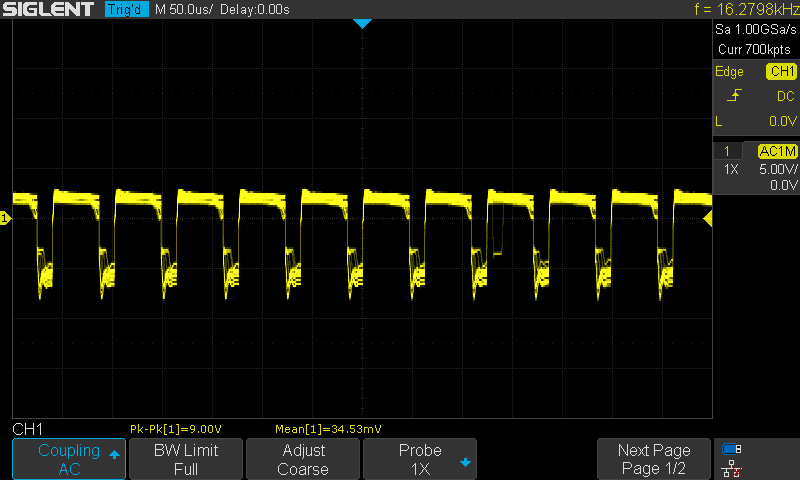Expand the Probe 1X attenuation menu
This screenshot has width=800, height=480.
click(420, 459)
